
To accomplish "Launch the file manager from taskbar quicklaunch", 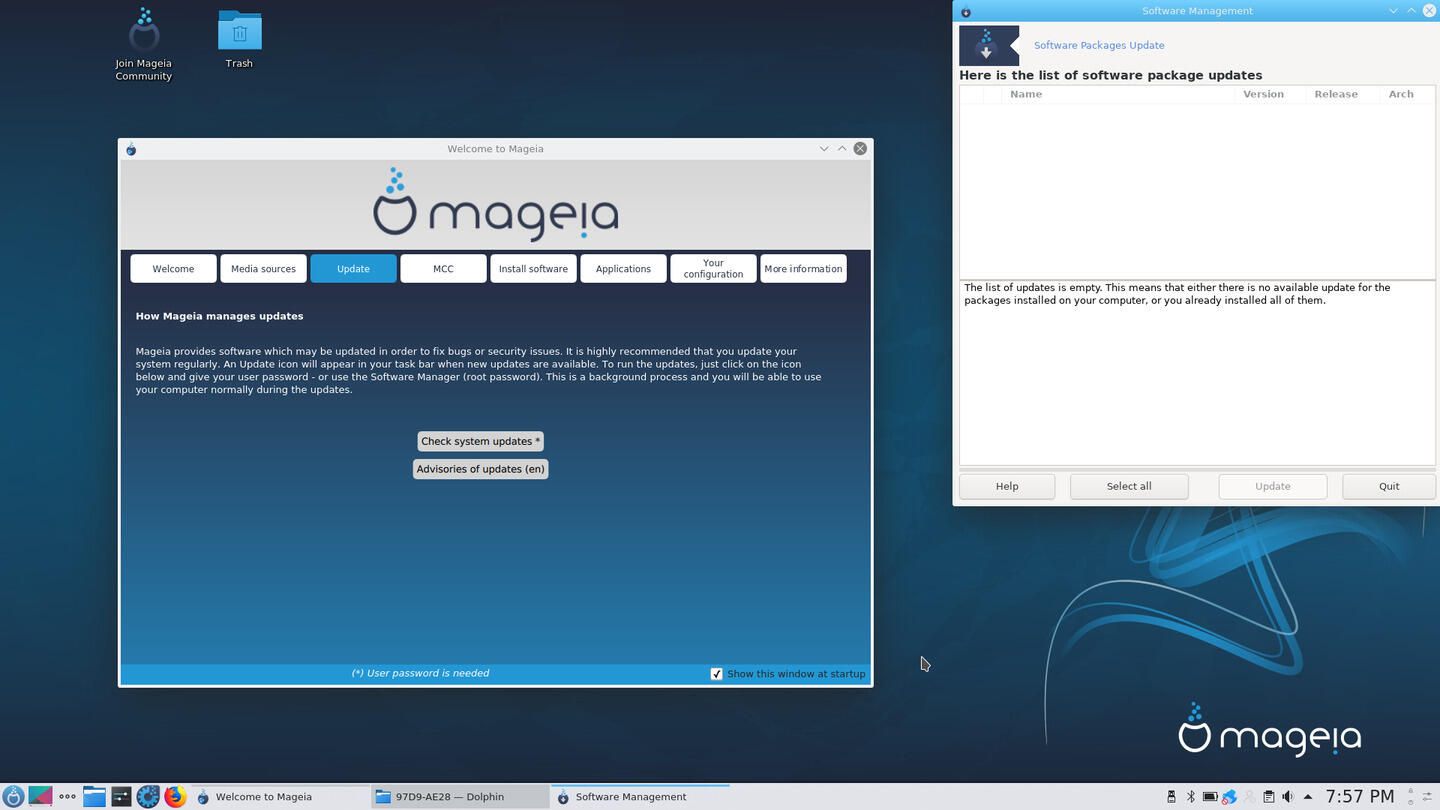I will 94,797.
